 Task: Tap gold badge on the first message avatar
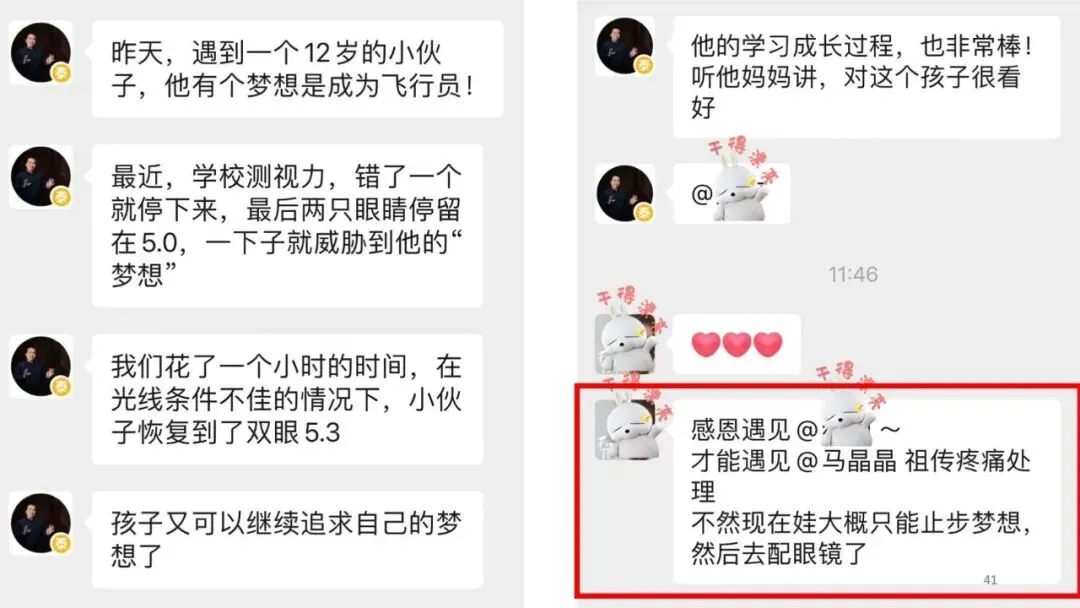[x=61, y=73]
